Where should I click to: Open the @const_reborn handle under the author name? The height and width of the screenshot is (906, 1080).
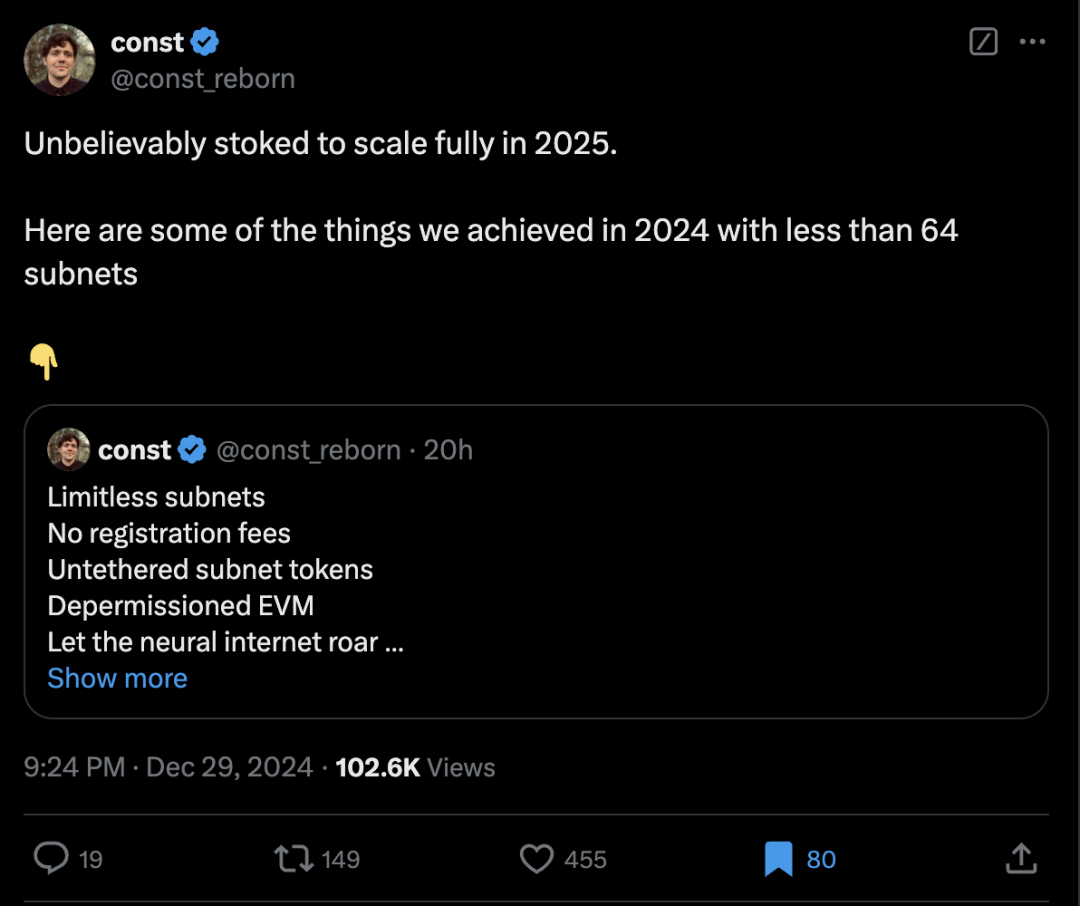pos(203,79)
